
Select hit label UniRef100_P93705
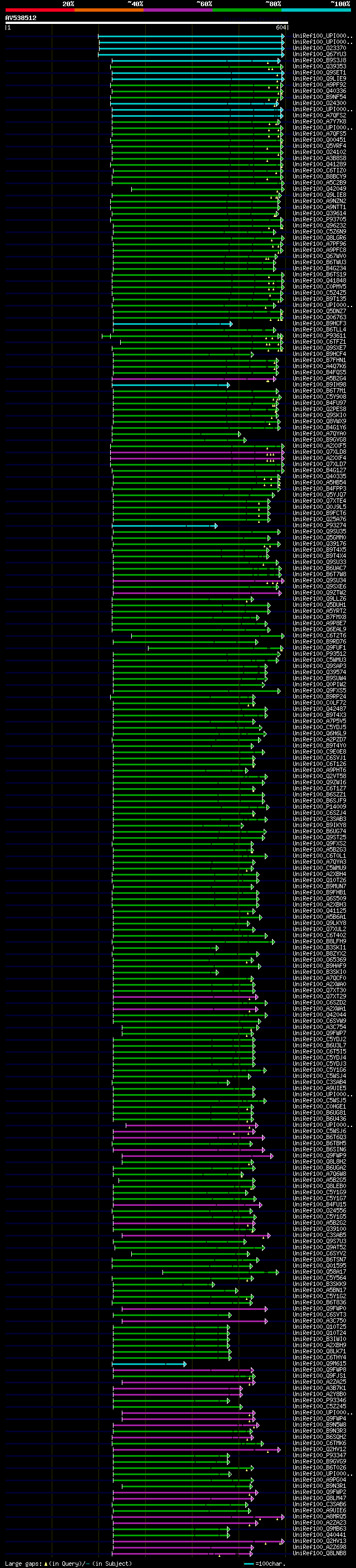tap(319, 220)
